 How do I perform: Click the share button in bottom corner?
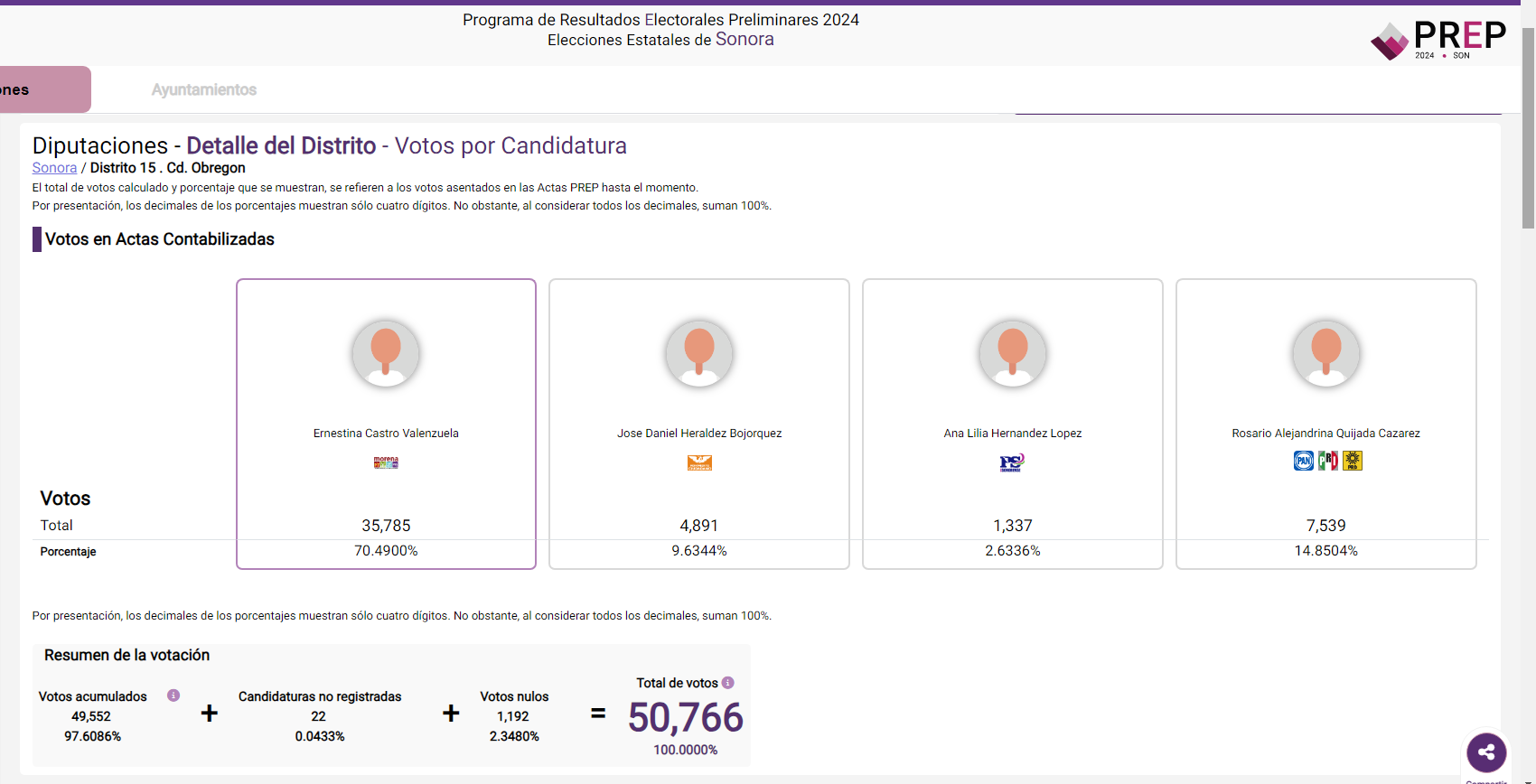(1486, 751)
